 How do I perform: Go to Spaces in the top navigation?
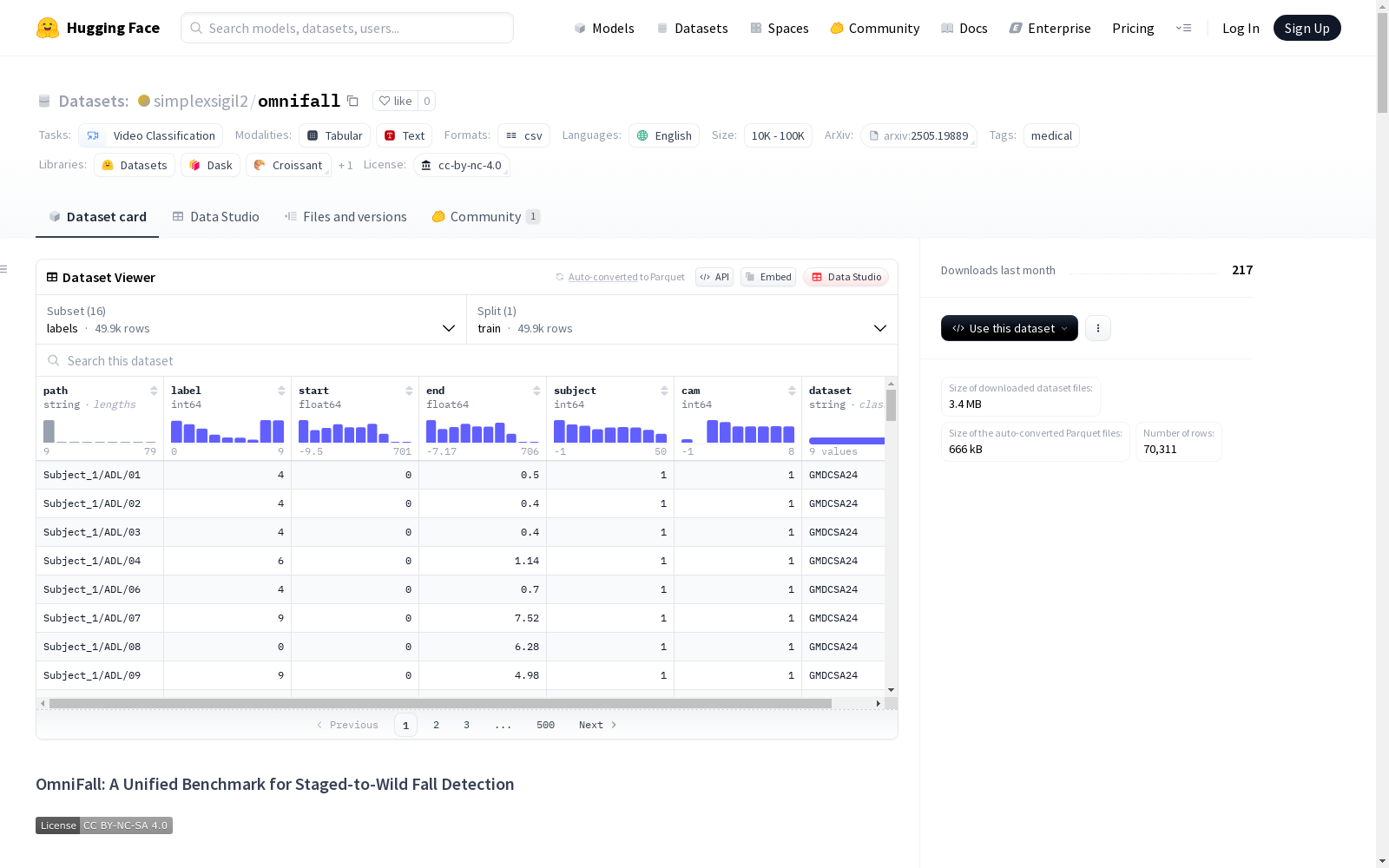coord(780,28)
